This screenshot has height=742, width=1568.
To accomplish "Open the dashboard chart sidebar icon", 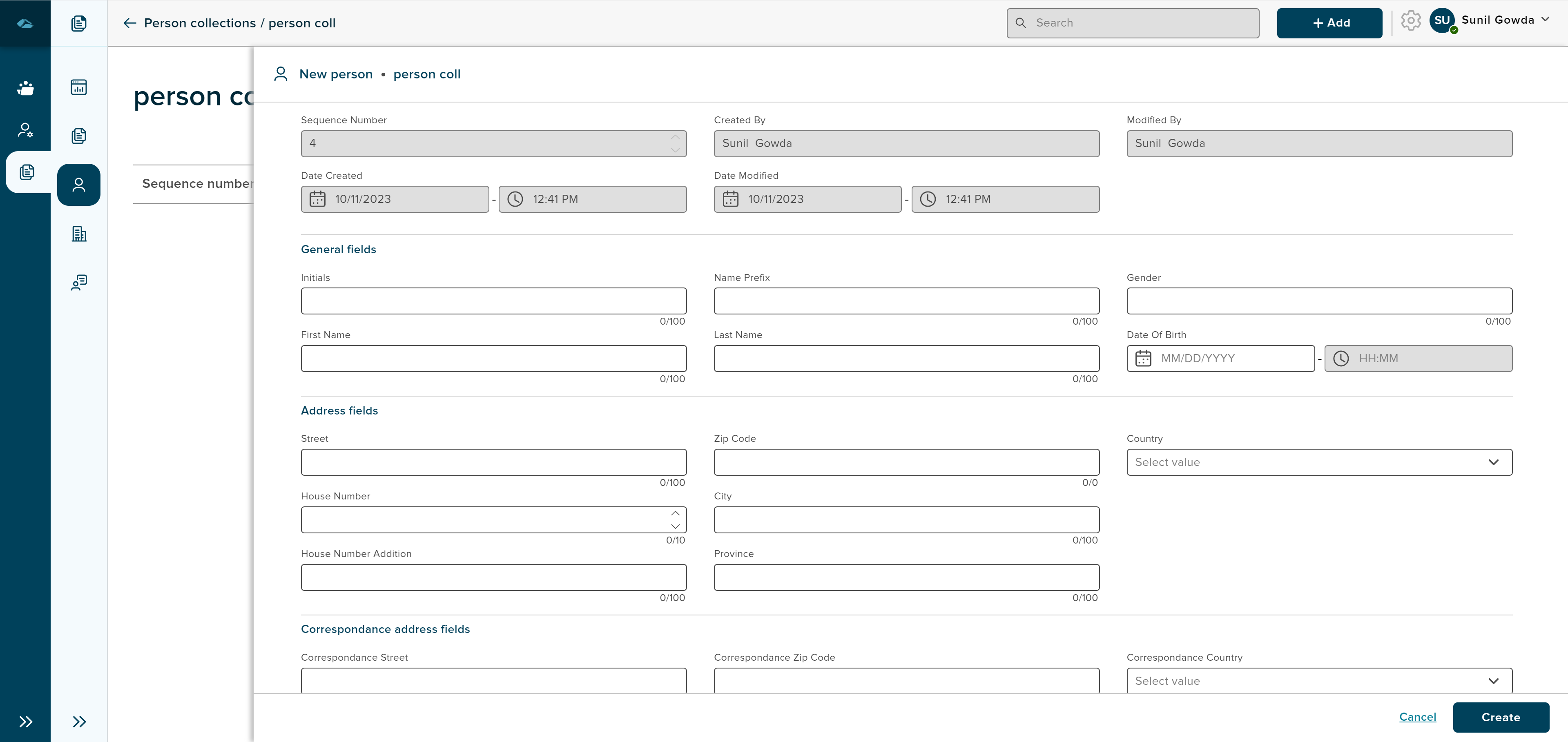I will (x=79, y=87).
